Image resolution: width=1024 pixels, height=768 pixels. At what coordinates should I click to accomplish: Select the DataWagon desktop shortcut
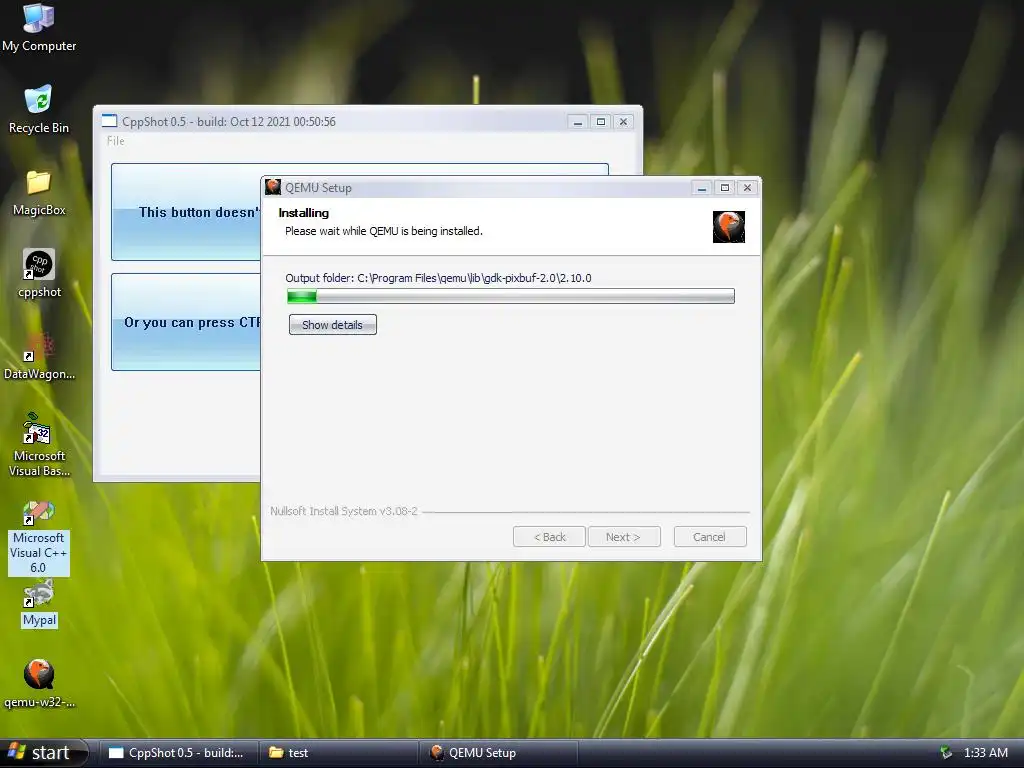[39, 357]
